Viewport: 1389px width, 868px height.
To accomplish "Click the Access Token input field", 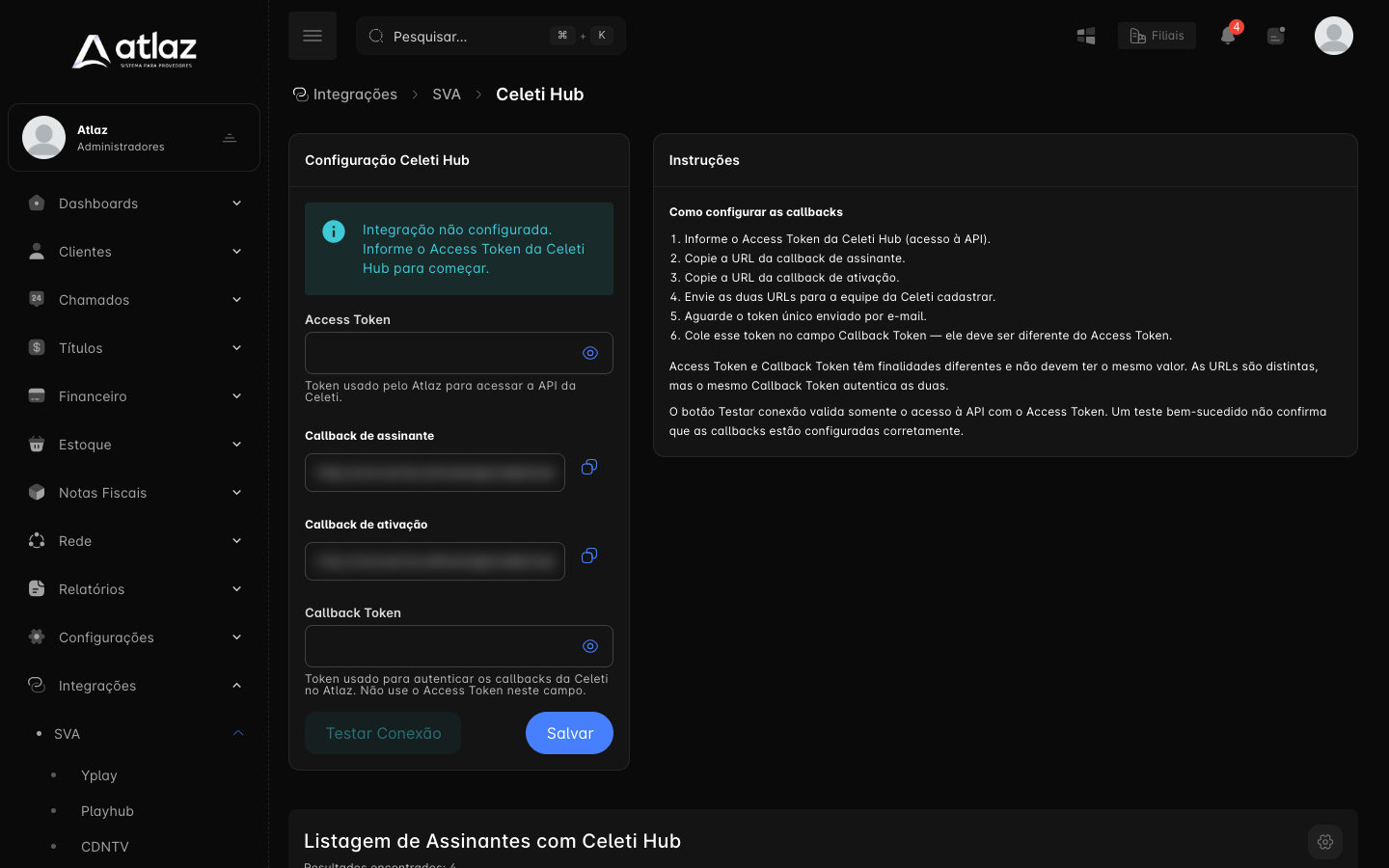I will [x=459, y=353].
